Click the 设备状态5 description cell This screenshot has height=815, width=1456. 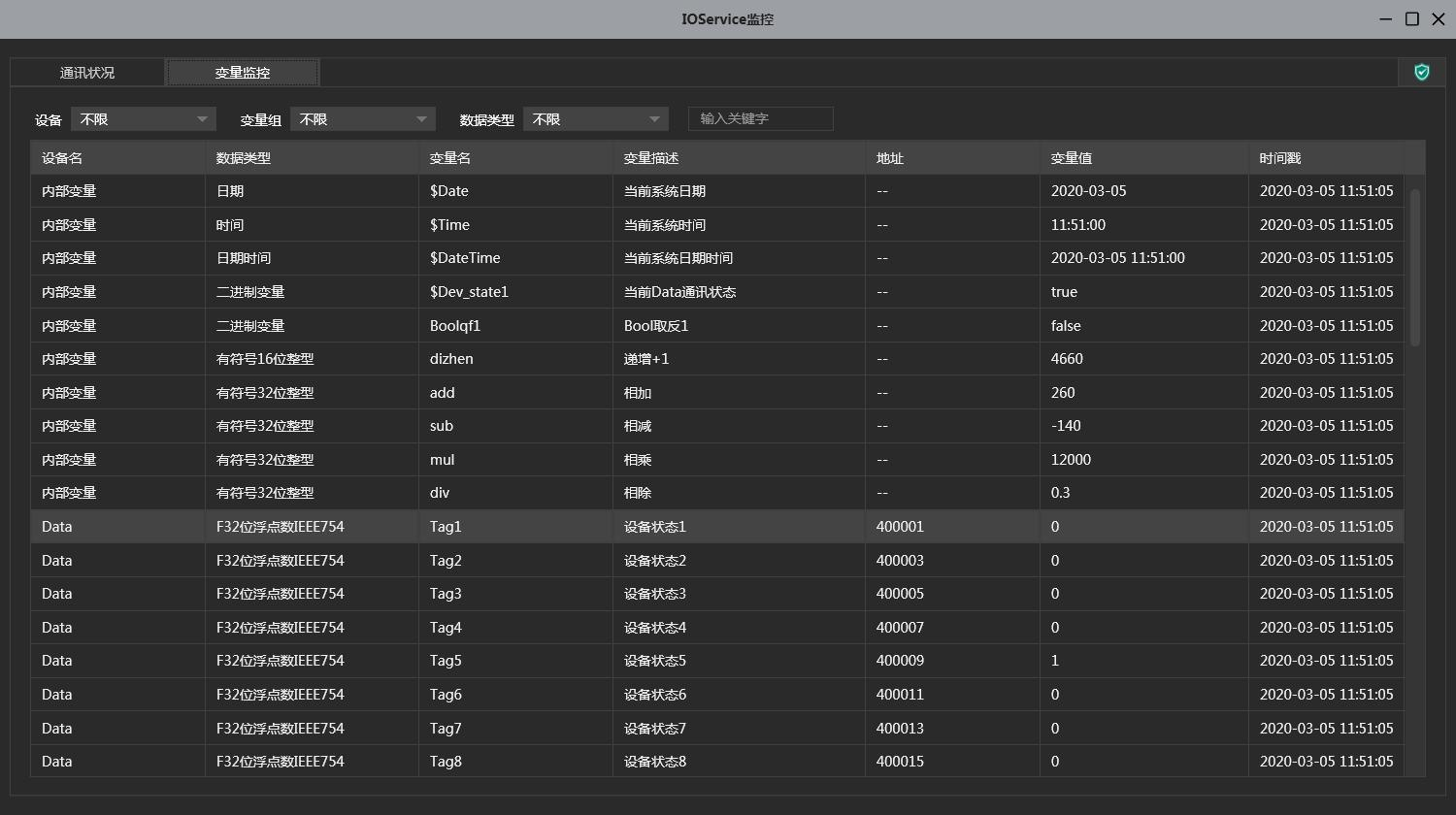(x=739, y=661)
